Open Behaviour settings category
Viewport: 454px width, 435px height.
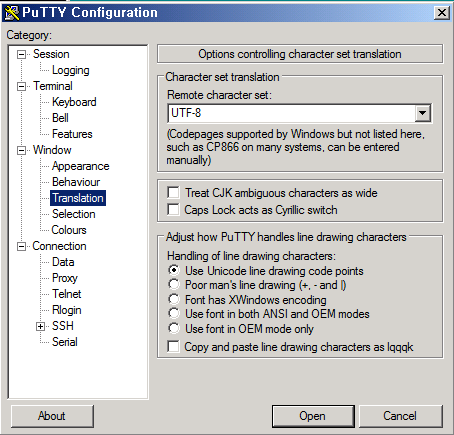(76, 182)
